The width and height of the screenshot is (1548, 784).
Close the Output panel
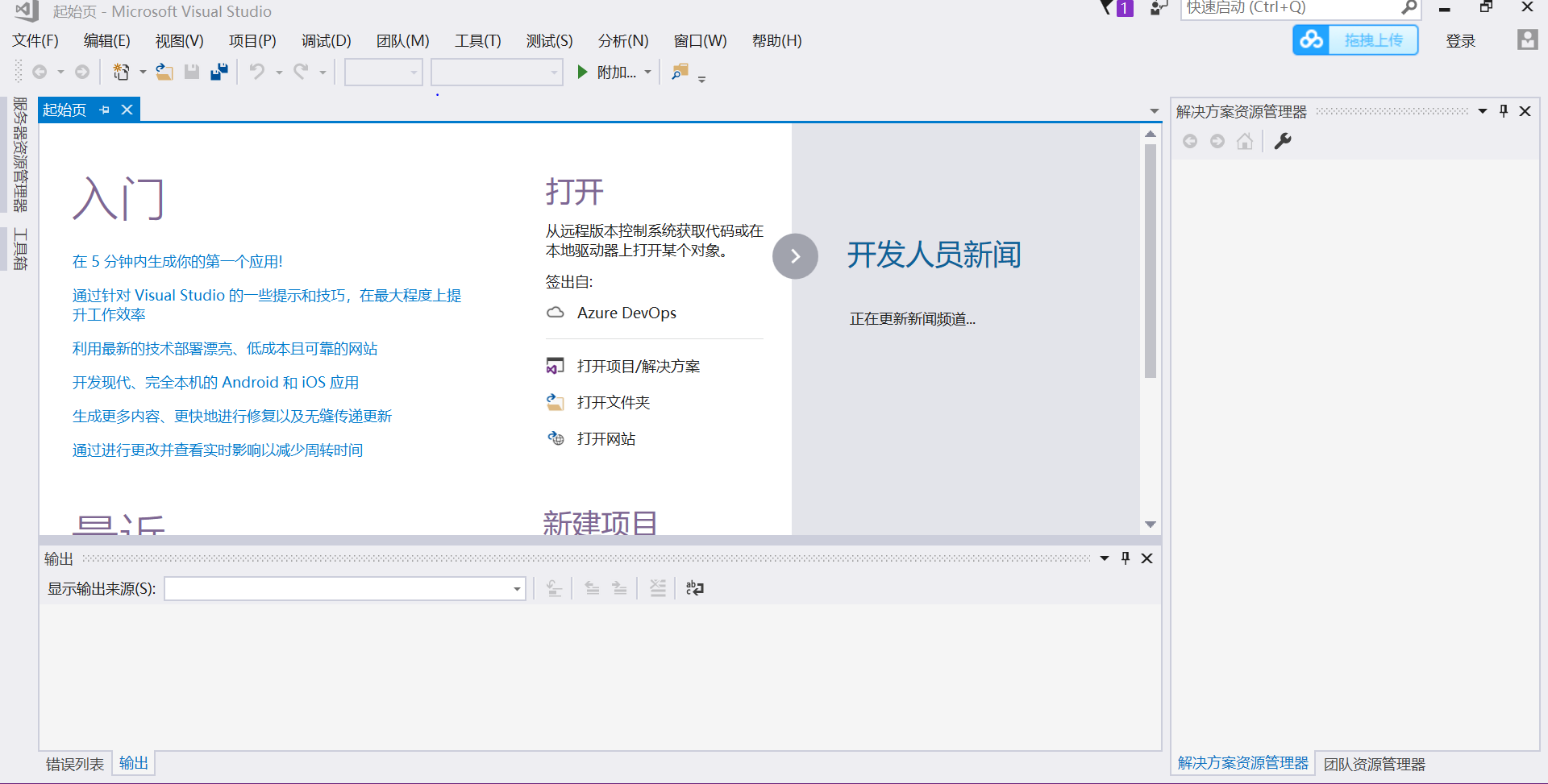pos(1147,558)
